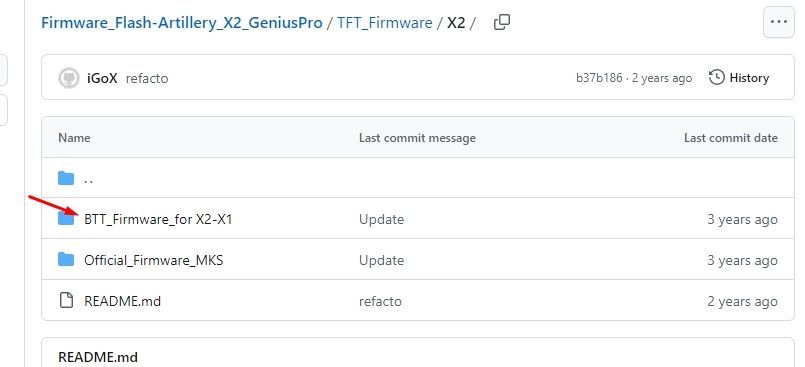The height and width of the screenshot is (367, 805).
Task: Open the README.md file
Action: tap(122, 301)
